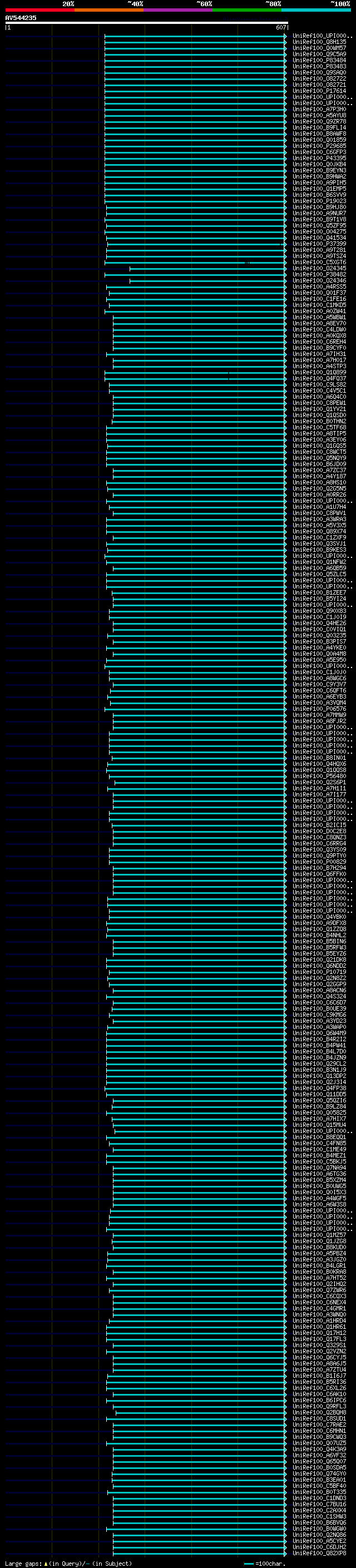The width and height of the screenshot is (356, 1568).
Task: Open hit UniRef100_P83484
Action: 319,60
